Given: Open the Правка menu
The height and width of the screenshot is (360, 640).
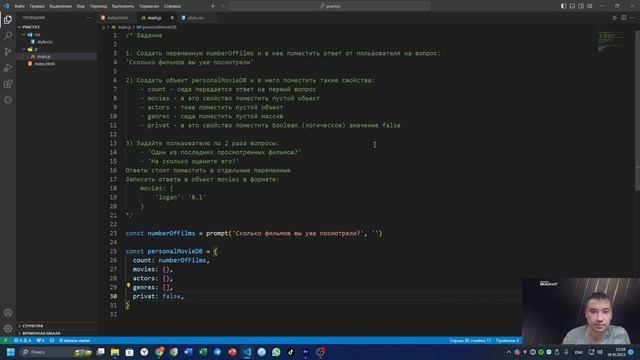Looking at the screenshot, I should point(37,6).
